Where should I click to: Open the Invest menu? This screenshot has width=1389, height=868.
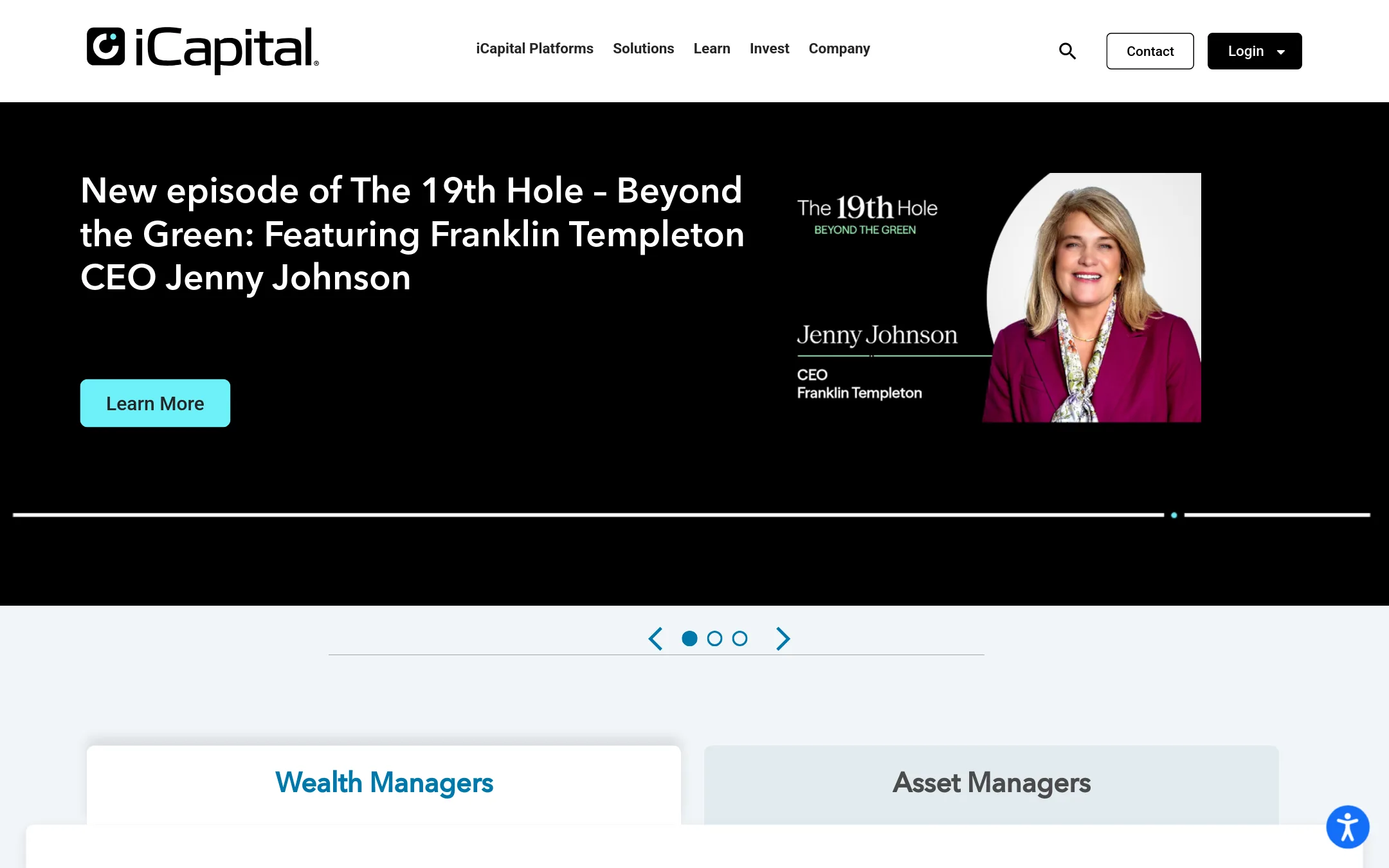tap(769, 49)
